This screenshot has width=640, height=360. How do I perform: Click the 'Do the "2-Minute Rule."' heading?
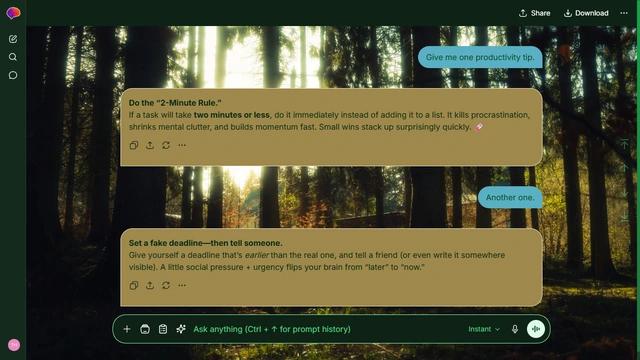[175, 103]
